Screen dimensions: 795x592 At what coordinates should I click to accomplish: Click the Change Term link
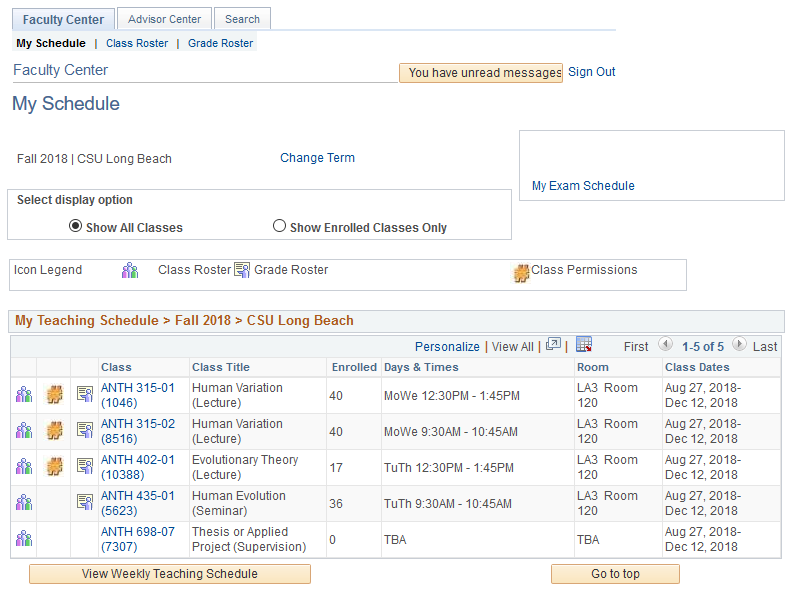pos(317,158)
